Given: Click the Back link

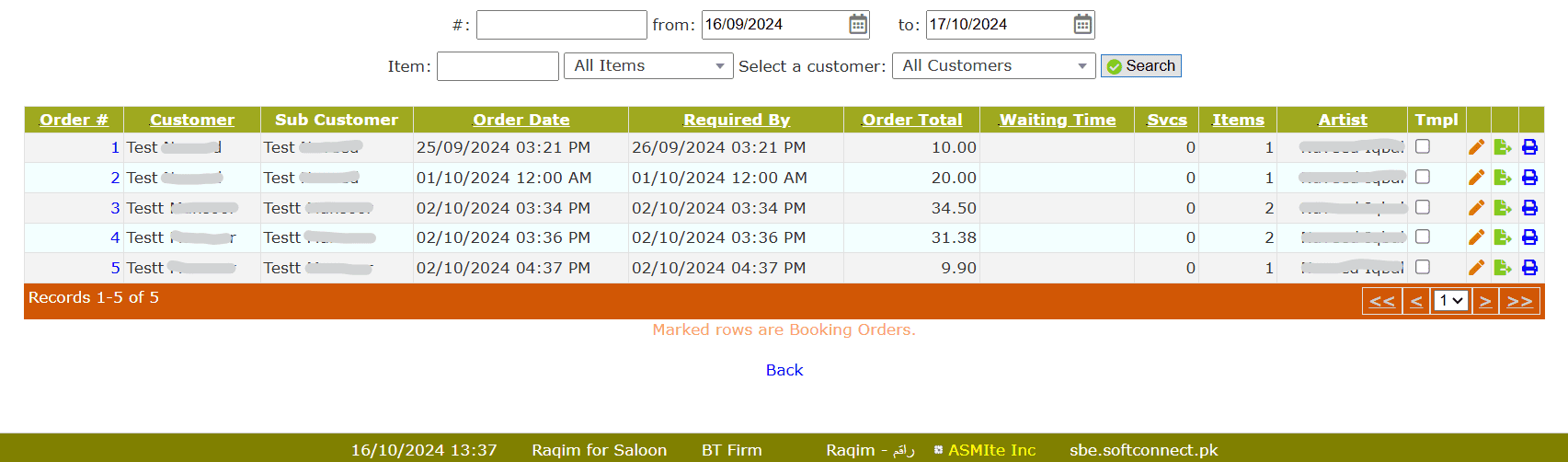Looking at the screenshot, I should tap(784, 370).
